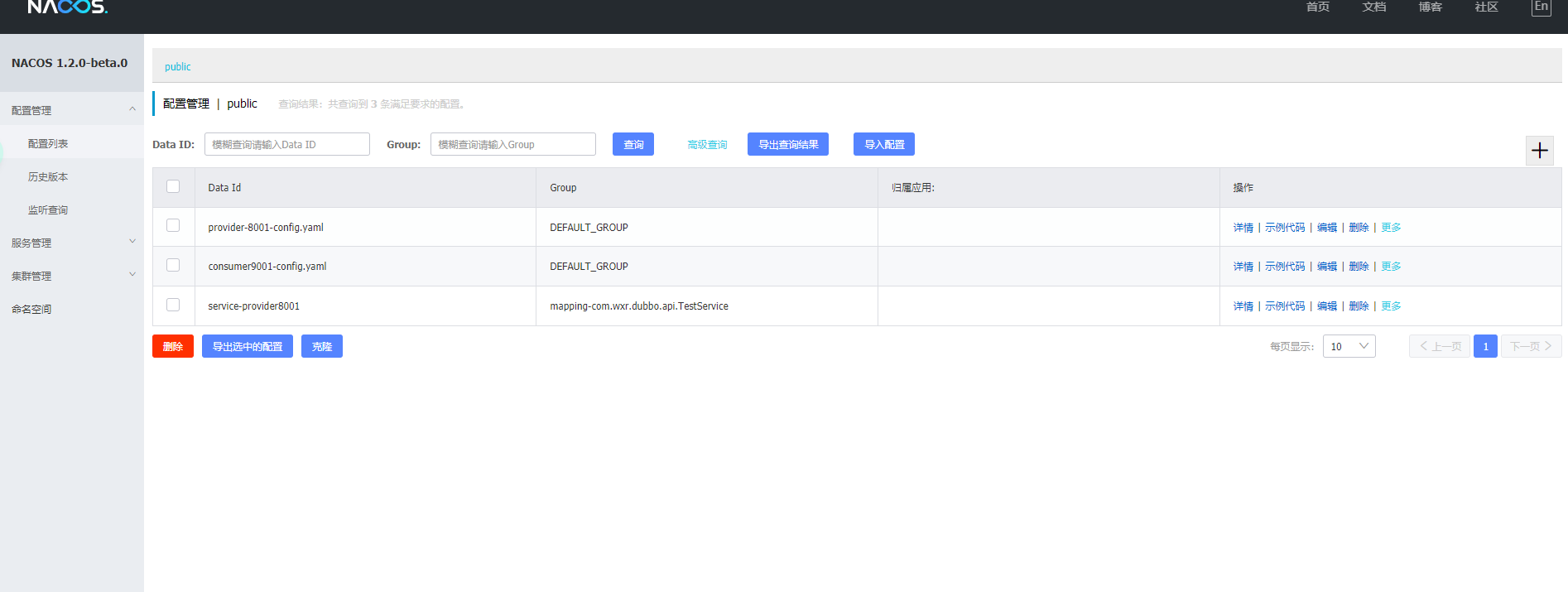Open 示例代码 for provider-8001-config.yaml
1568x592 pixels.
(1285, 227)
